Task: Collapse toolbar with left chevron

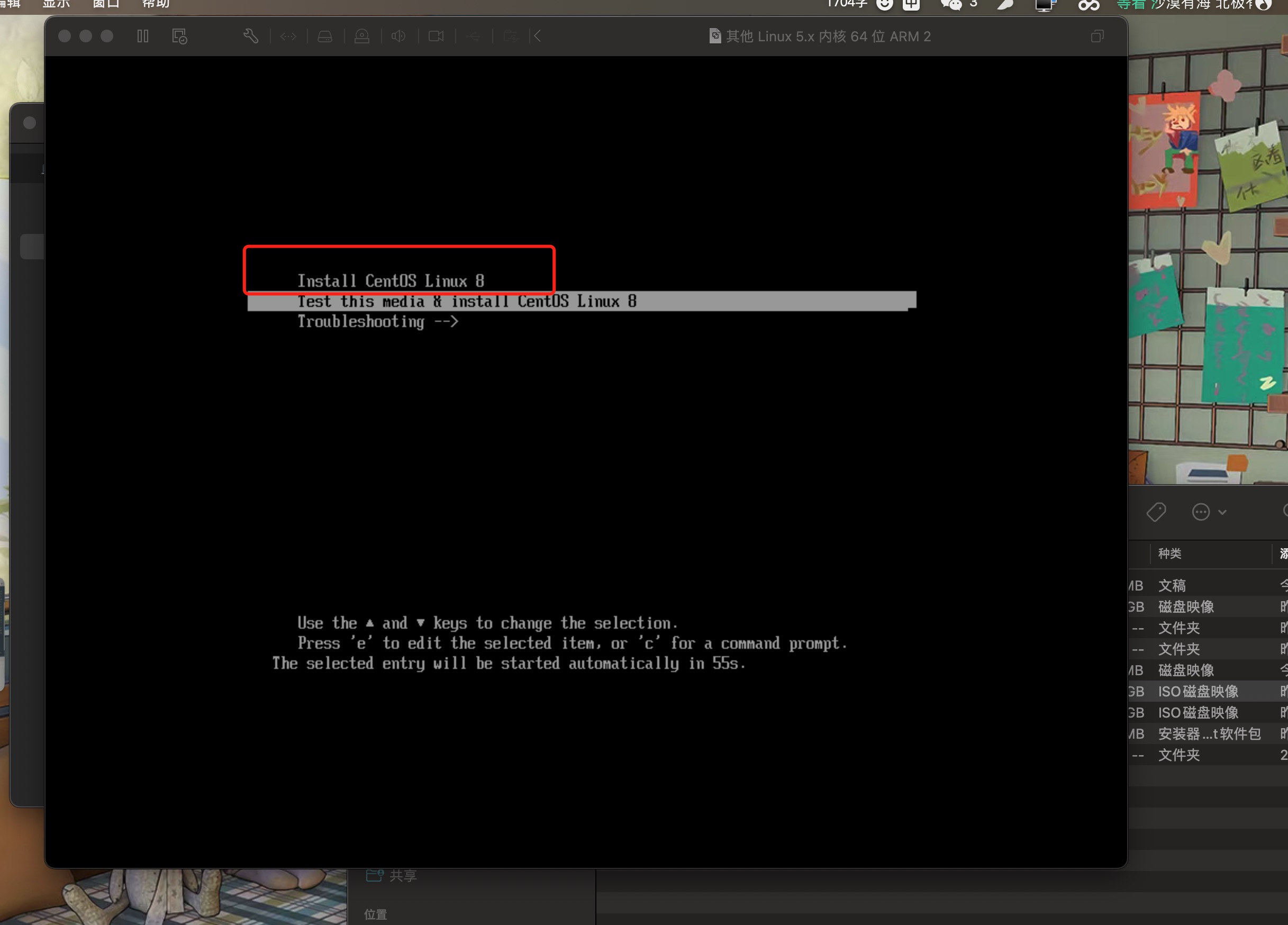Action: (x=537, y=37)
